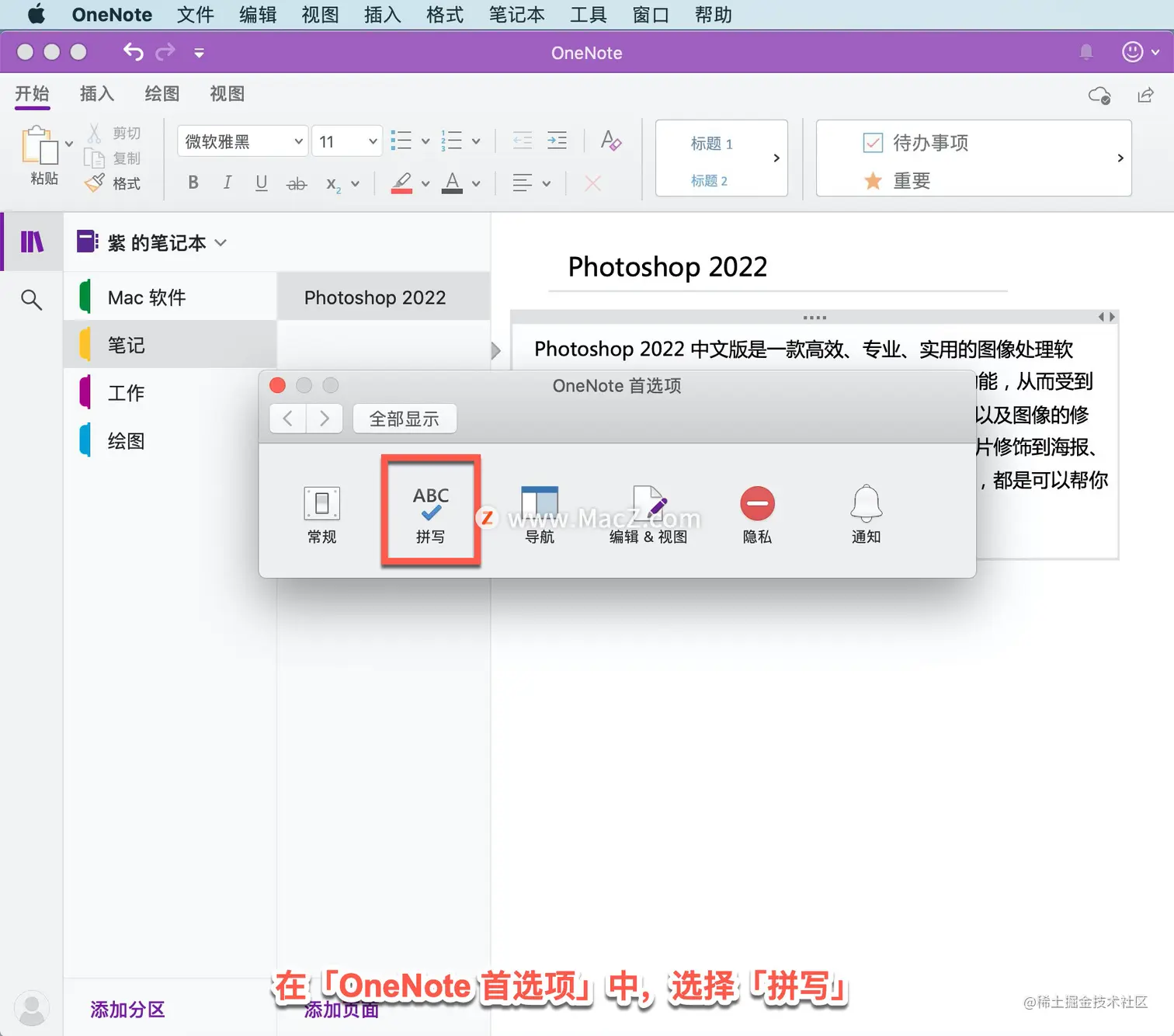Image resolution: width=1174 pixels, height=1036 pixels.
Task: Switch to the 视图 ribbon tab
Action: [x=228, y=94]
